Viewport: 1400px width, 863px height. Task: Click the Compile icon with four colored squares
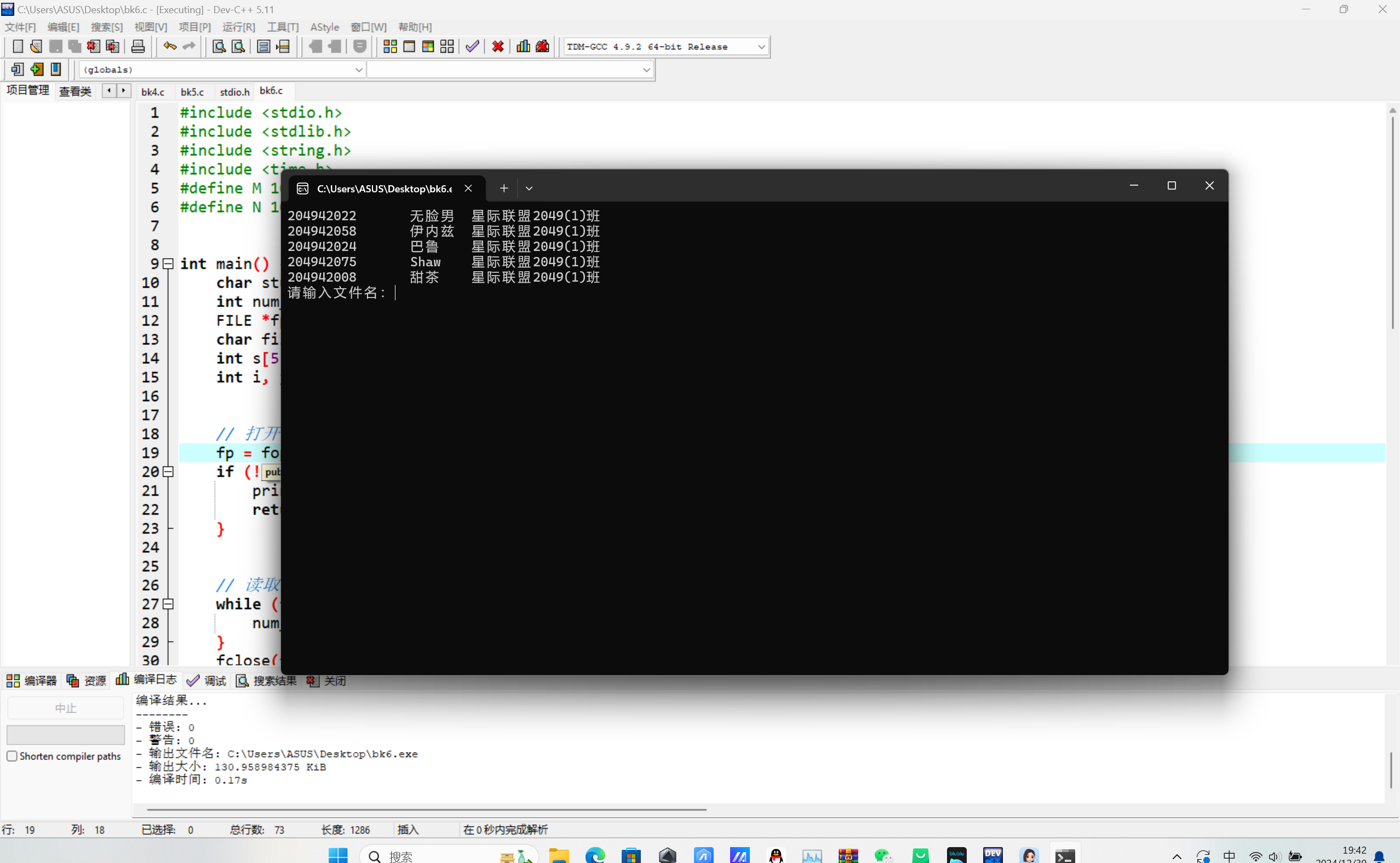390,47
